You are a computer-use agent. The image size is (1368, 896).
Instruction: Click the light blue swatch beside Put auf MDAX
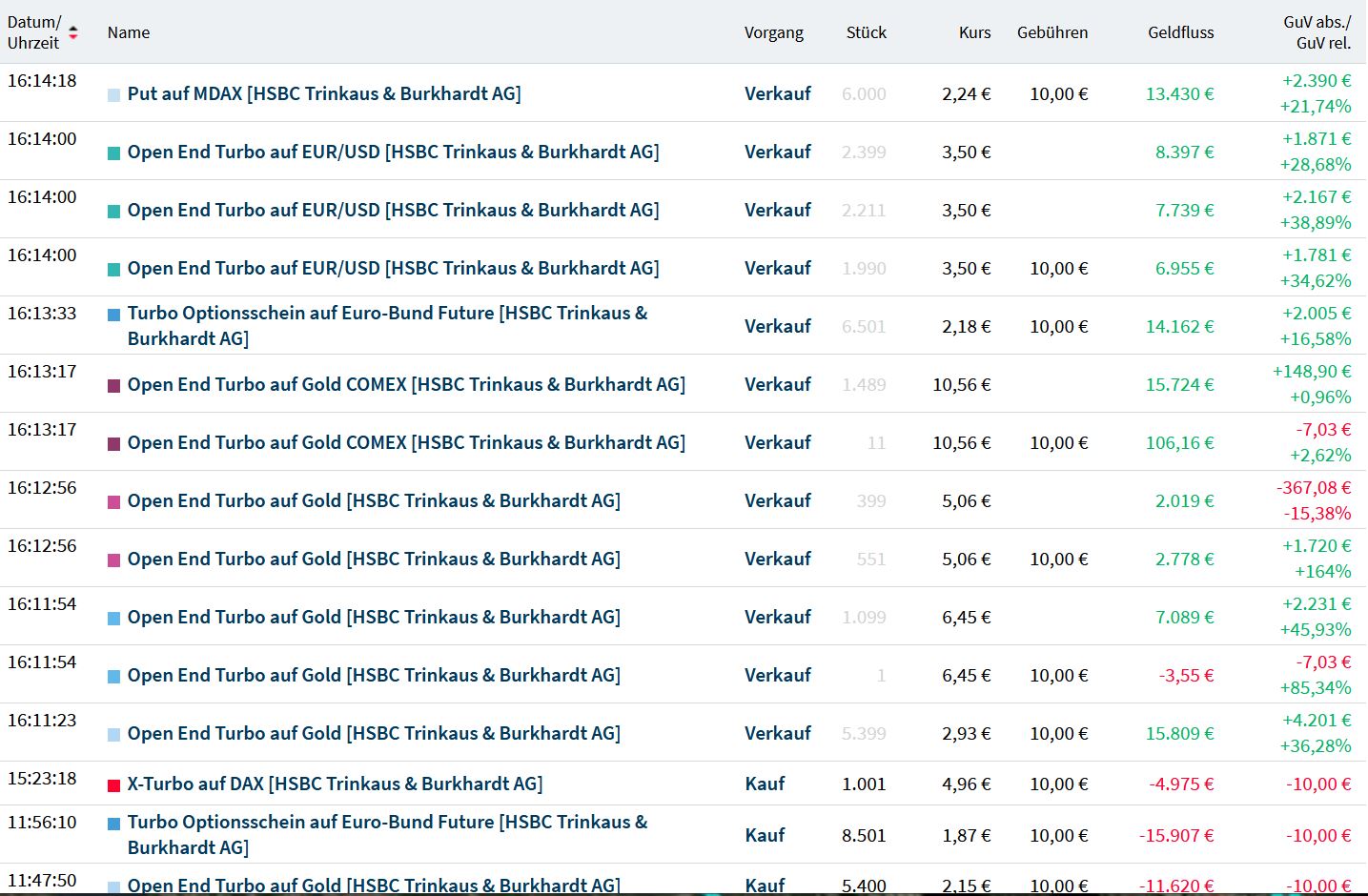114,95
